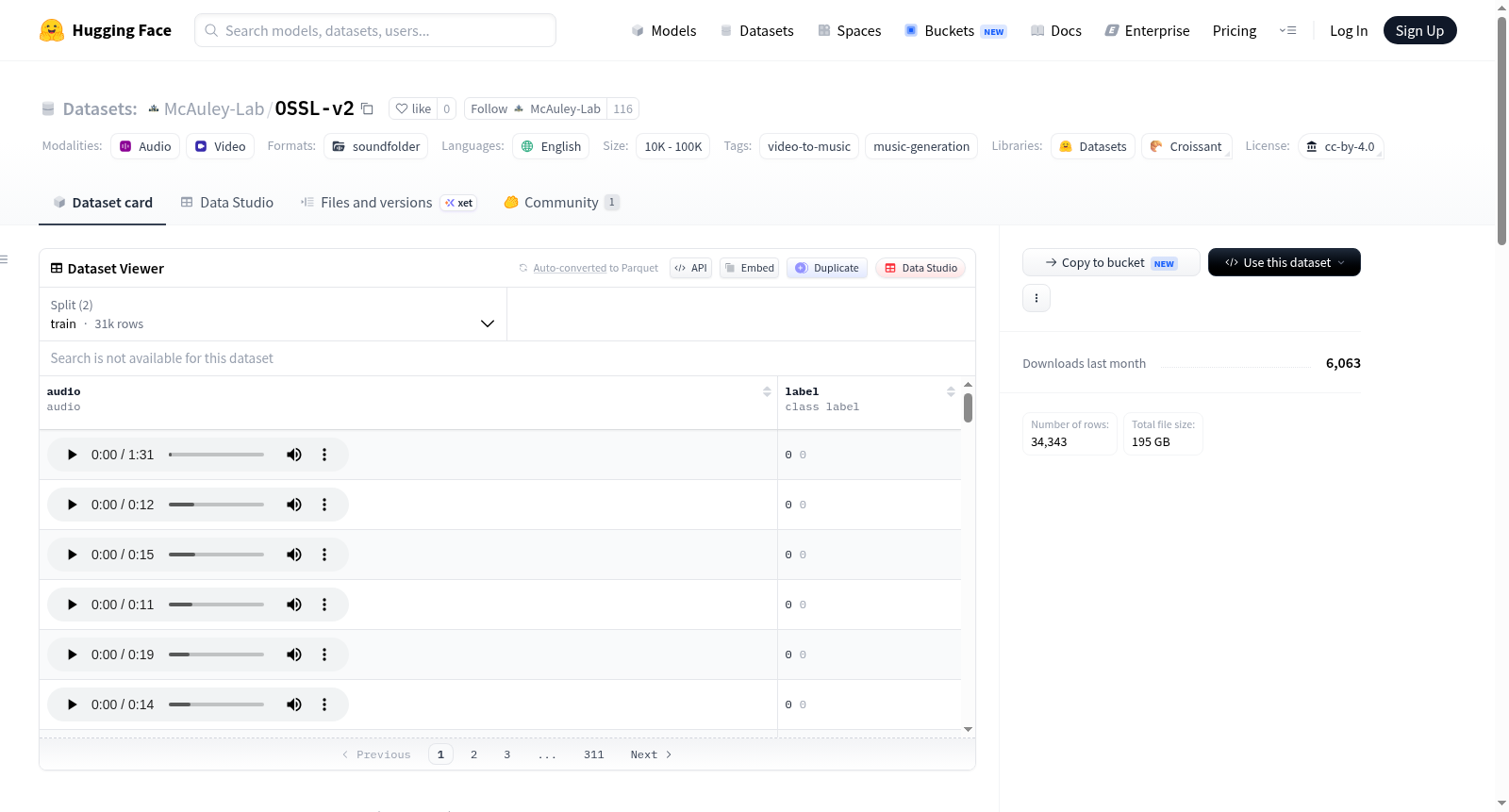
Task: Click Next page in viewer pagination
Action: (651, 754)
